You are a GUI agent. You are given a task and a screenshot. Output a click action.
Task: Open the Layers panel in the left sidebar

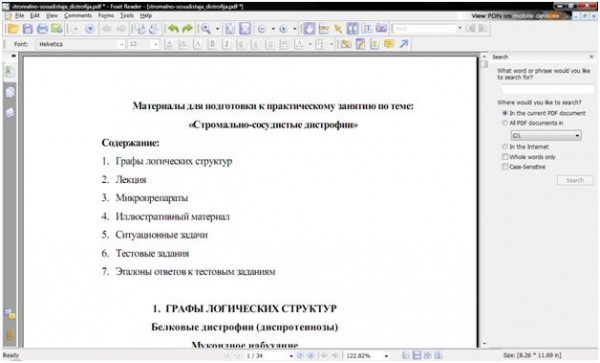pos(10,112)
